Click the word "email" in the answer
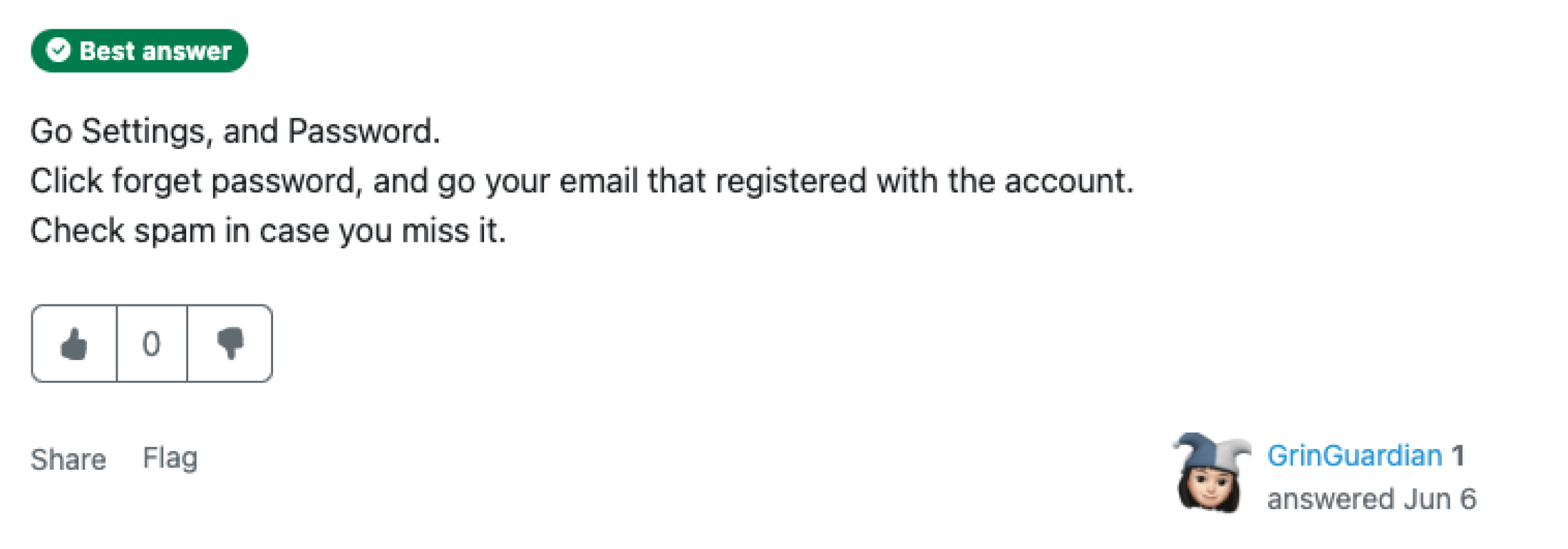Viewport: 1568px width, 549px height. (x=598, y=181)
